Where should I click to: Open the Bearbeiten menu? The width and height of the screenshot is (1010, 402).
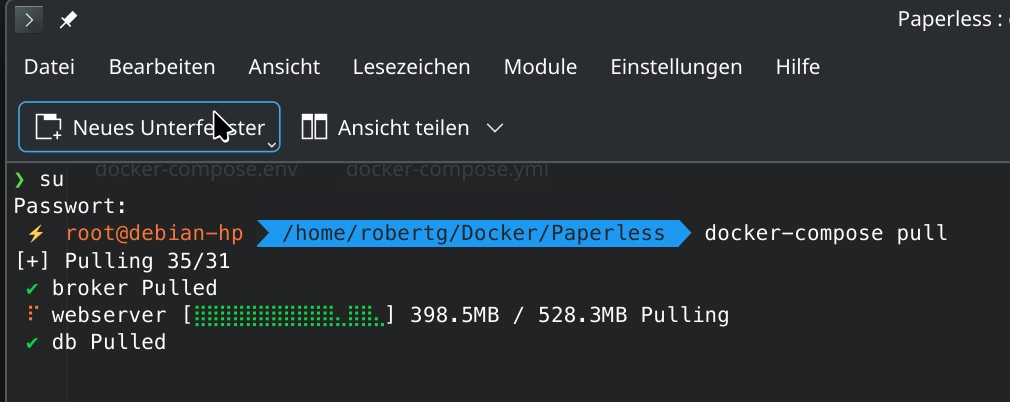[x=162, y=67]
